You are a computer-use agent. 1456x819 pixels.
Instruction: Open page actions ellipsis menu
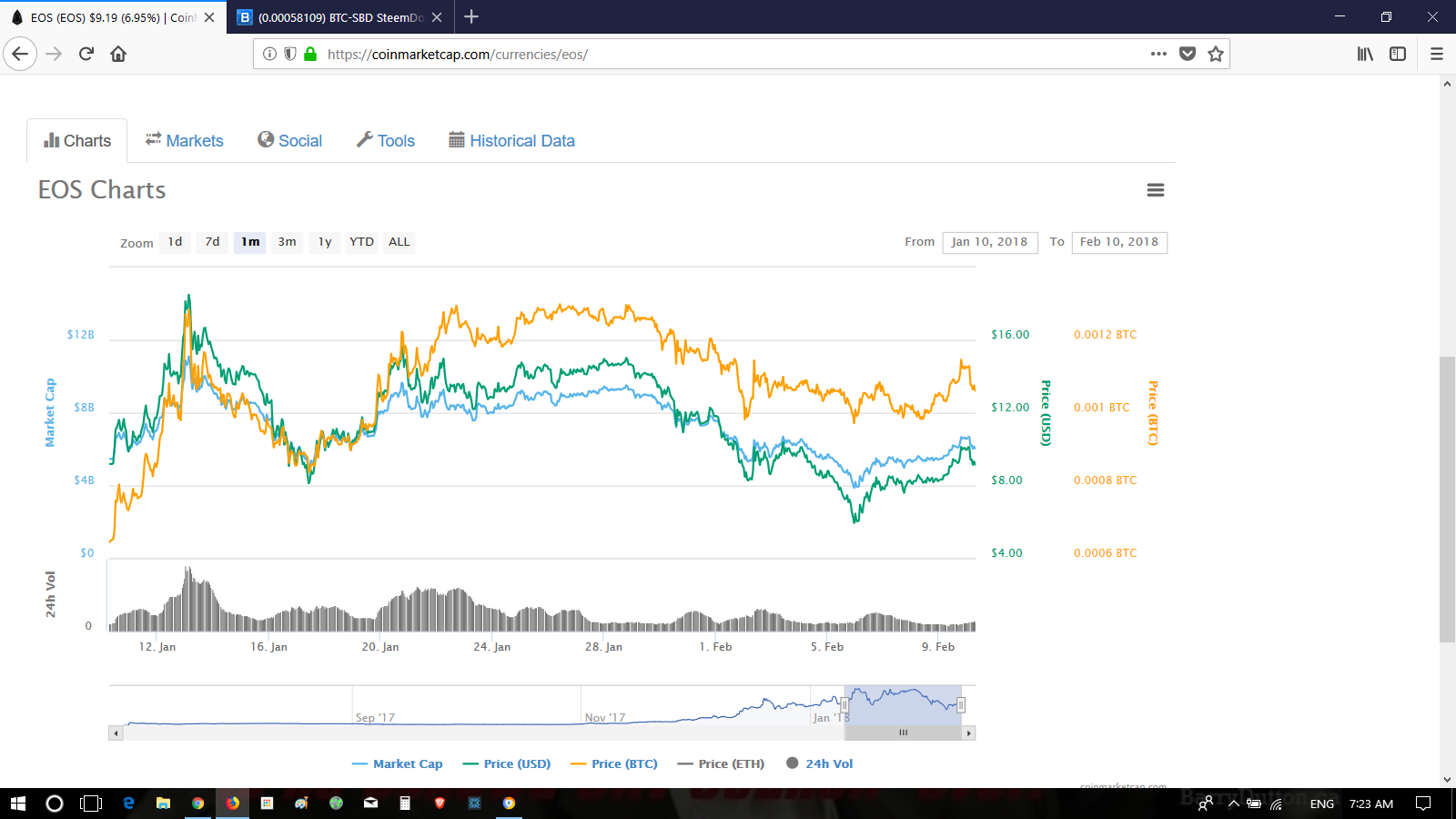click(x=1158, y=54)
